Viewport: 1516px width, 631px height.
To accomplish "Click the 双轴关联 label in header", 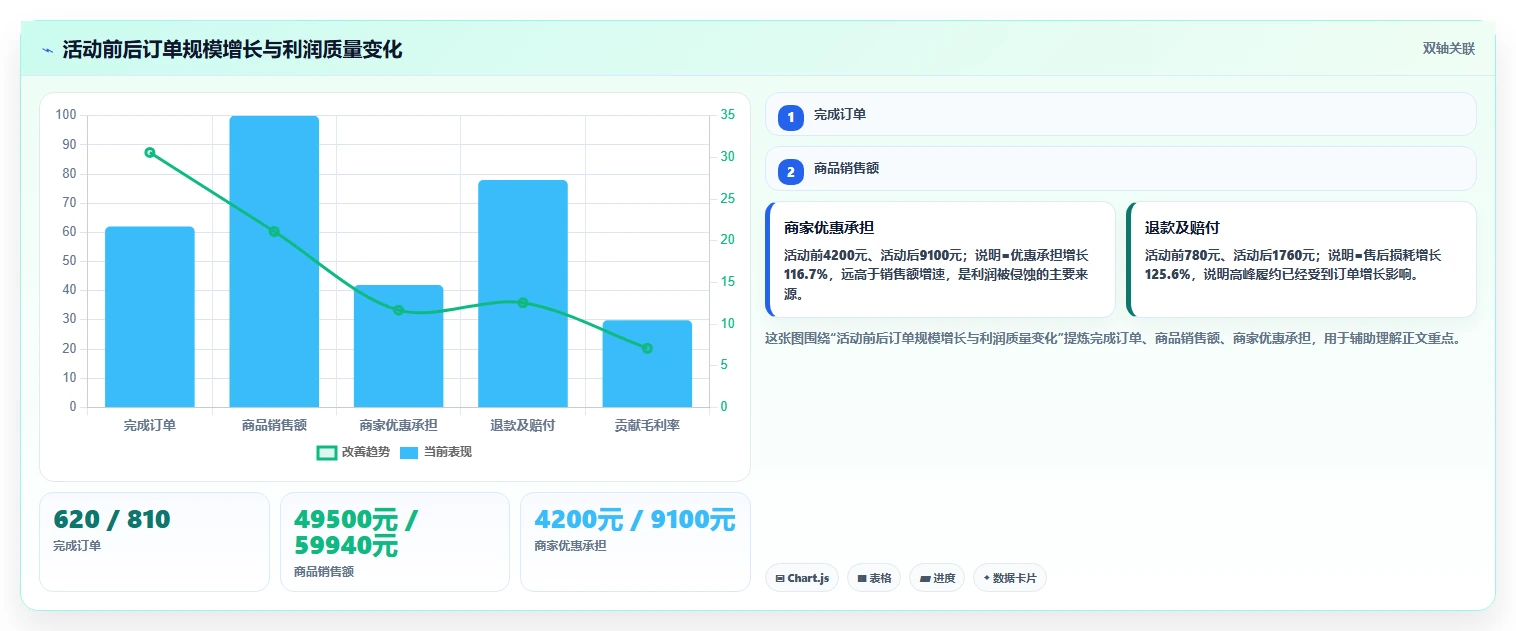I will click(x=1449, y=49).
